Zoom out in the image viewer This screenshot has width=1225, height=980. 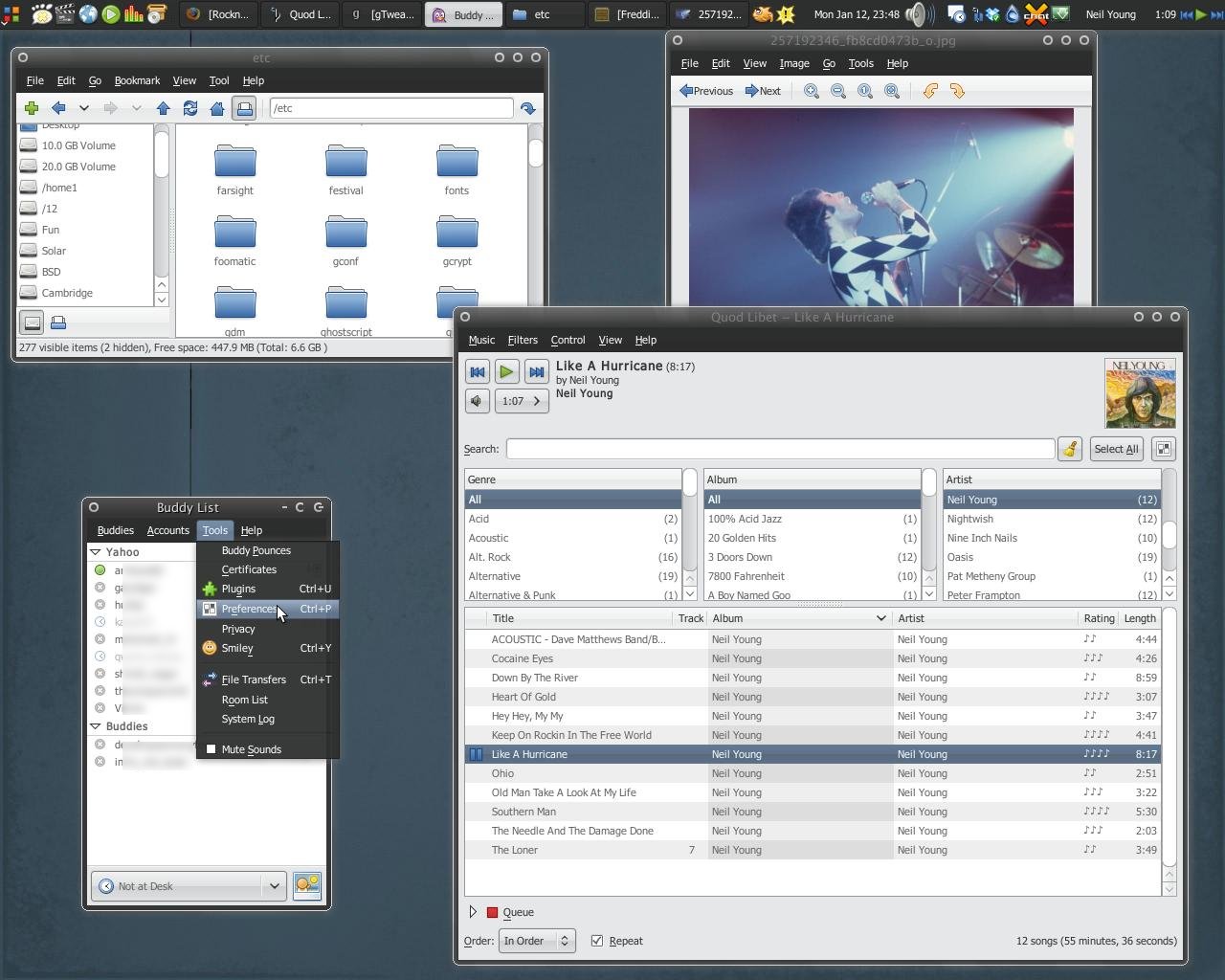[x=838, y=91]
